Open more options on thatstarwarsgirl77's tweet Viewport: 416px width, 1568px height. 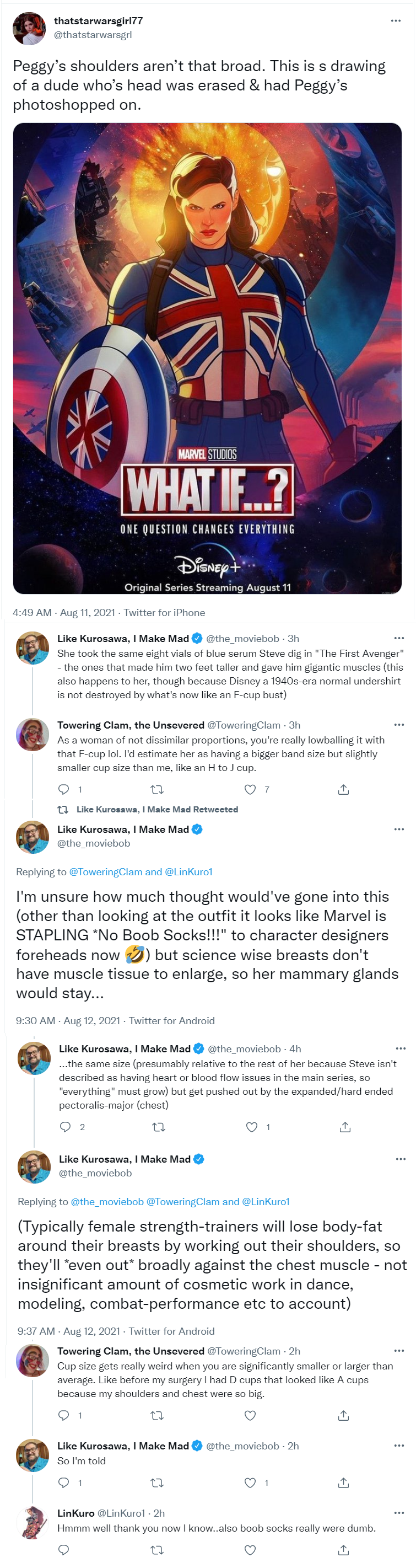click(x=395, y=21)
